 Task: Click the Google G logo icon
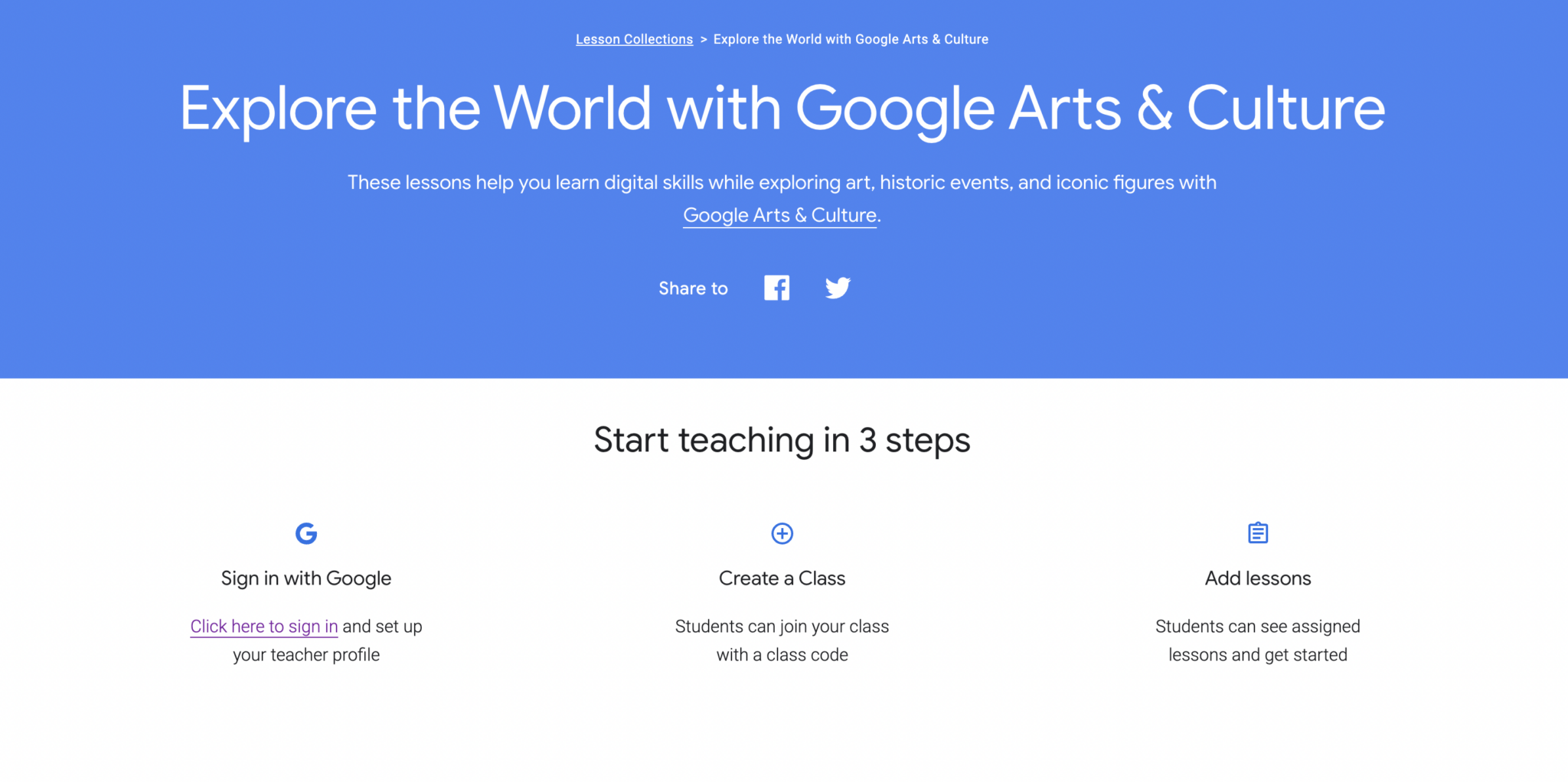coord(306,533)
